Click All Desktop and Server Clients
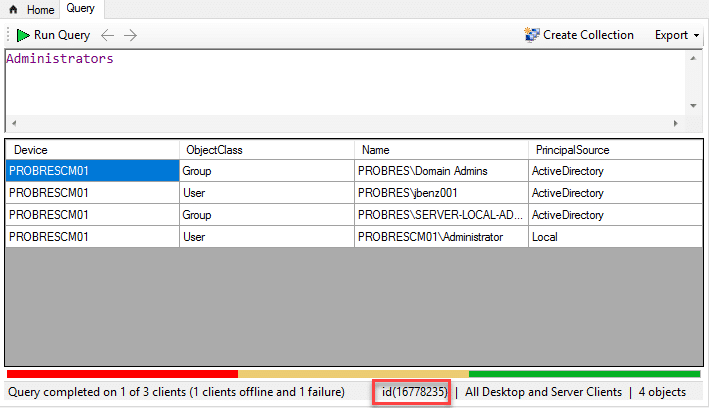Image resolution: width=709 pixels, height=408 pixels. (x=544, y=392)
